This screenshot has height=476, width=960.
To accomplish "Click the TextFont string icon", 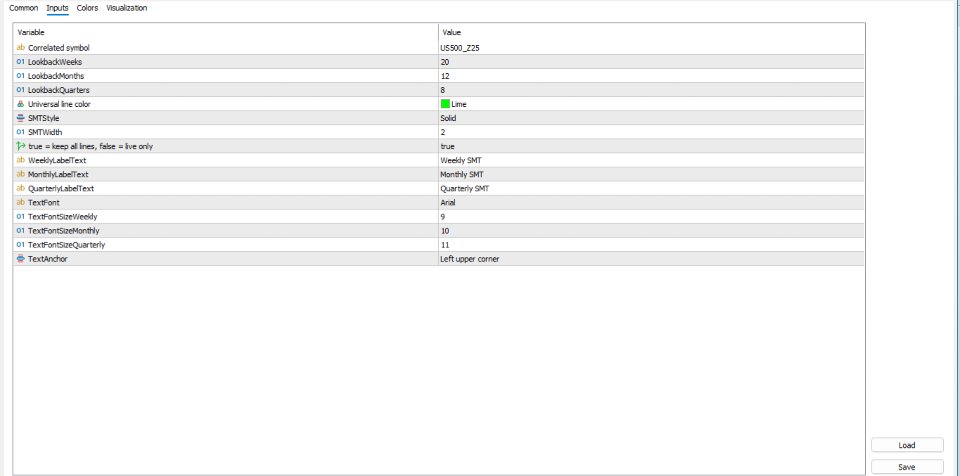I will pos(21,203).
